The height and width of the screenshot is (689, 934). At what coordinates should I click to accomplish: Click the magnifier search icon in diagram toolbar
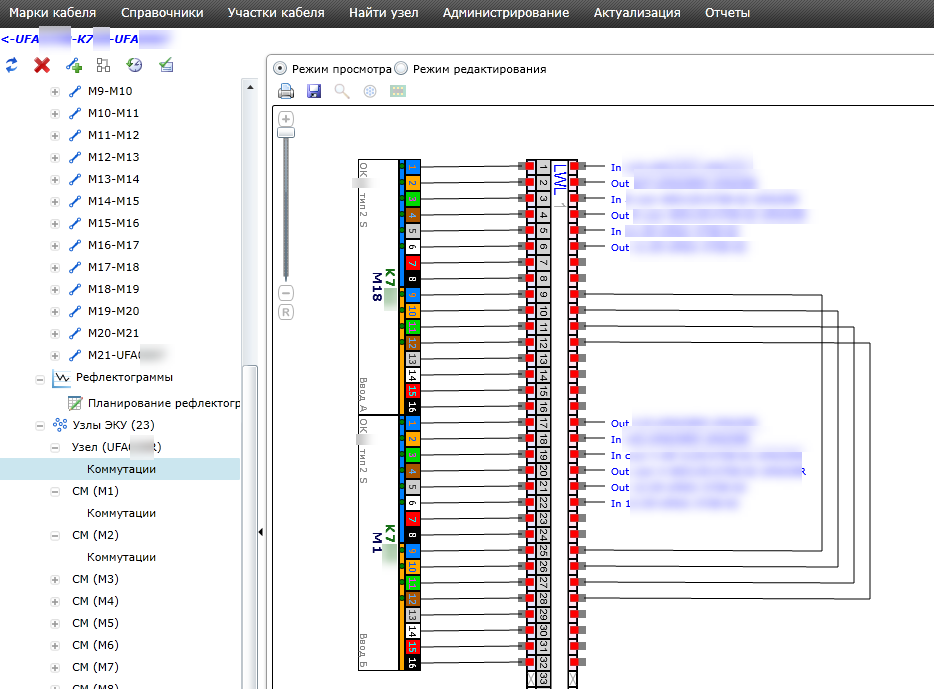pyautogui.click(x=342, y=91)
